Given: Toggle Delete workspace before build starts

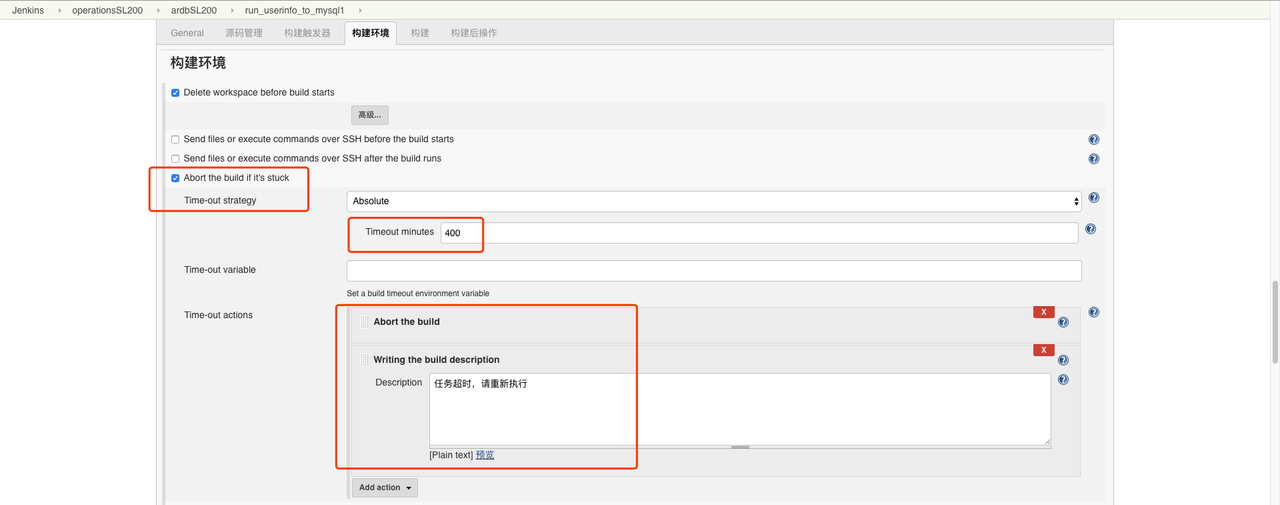Looking at the screenshot, I should click(x=175, y=92).
